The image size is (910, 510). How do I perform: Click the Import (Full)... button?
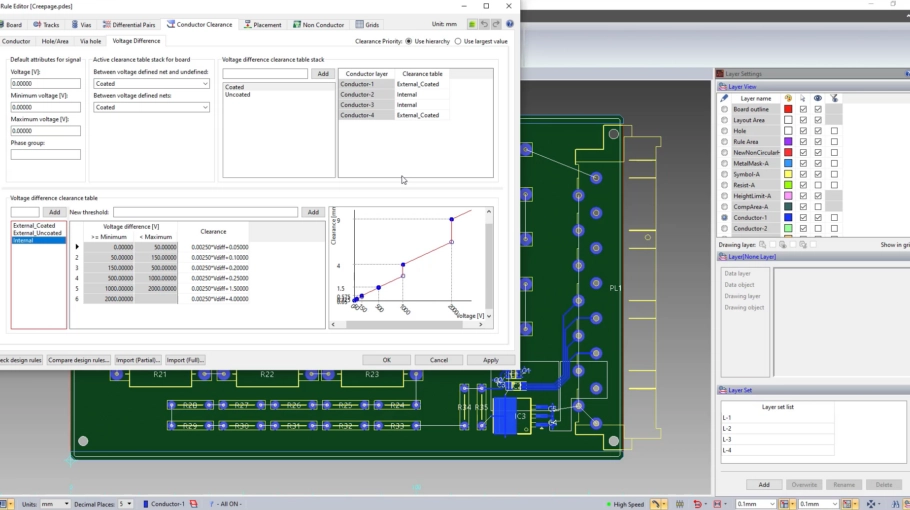point(187,360)
